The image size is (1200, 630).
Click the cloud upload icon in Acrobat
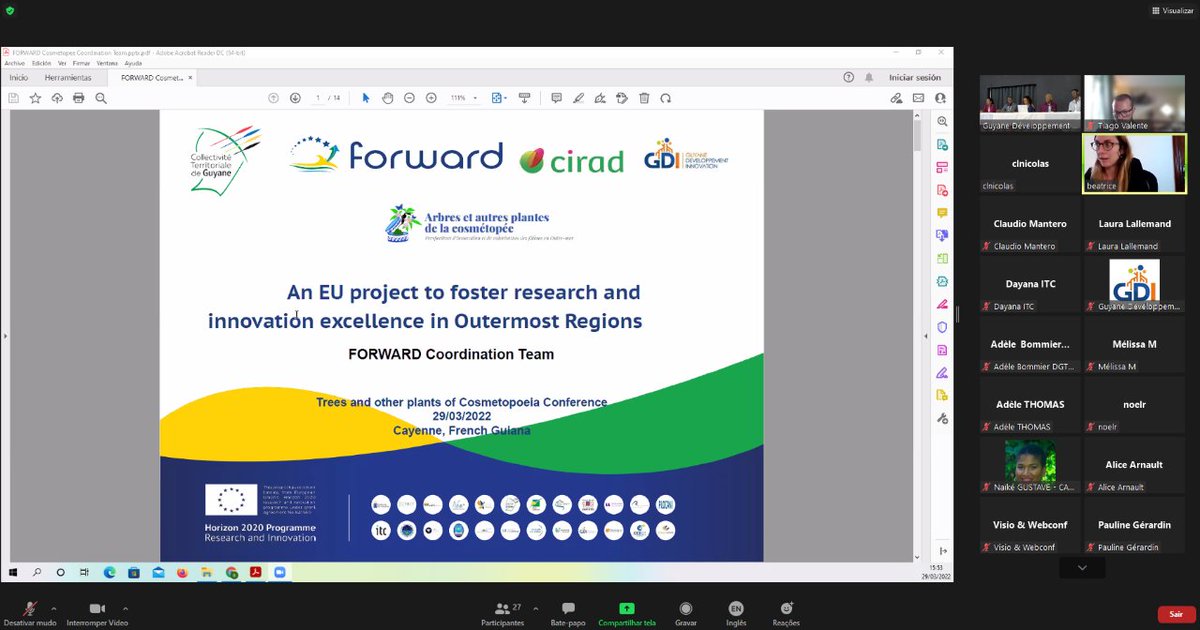click(x=57, y=98)
